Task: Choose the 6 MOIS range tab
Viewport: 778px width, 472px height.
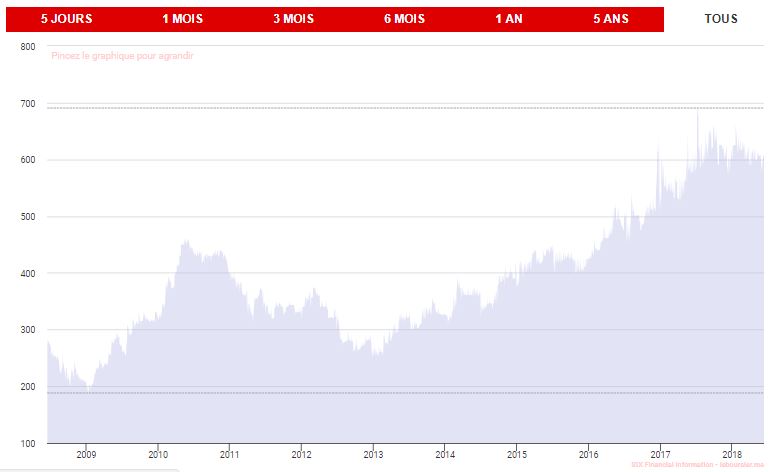Action: click(403, 19)
